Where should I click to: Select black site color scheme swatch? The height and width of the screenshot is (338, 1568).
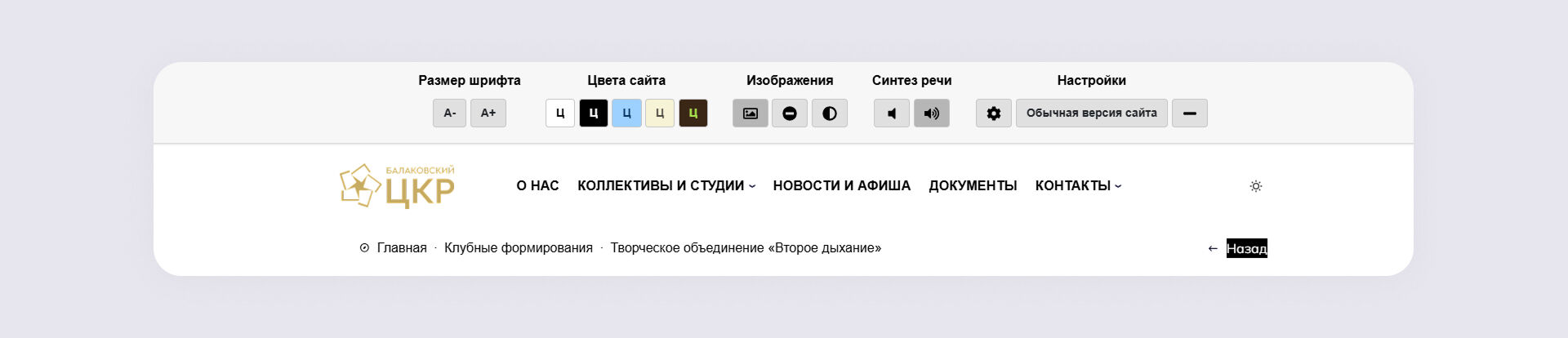594,113
